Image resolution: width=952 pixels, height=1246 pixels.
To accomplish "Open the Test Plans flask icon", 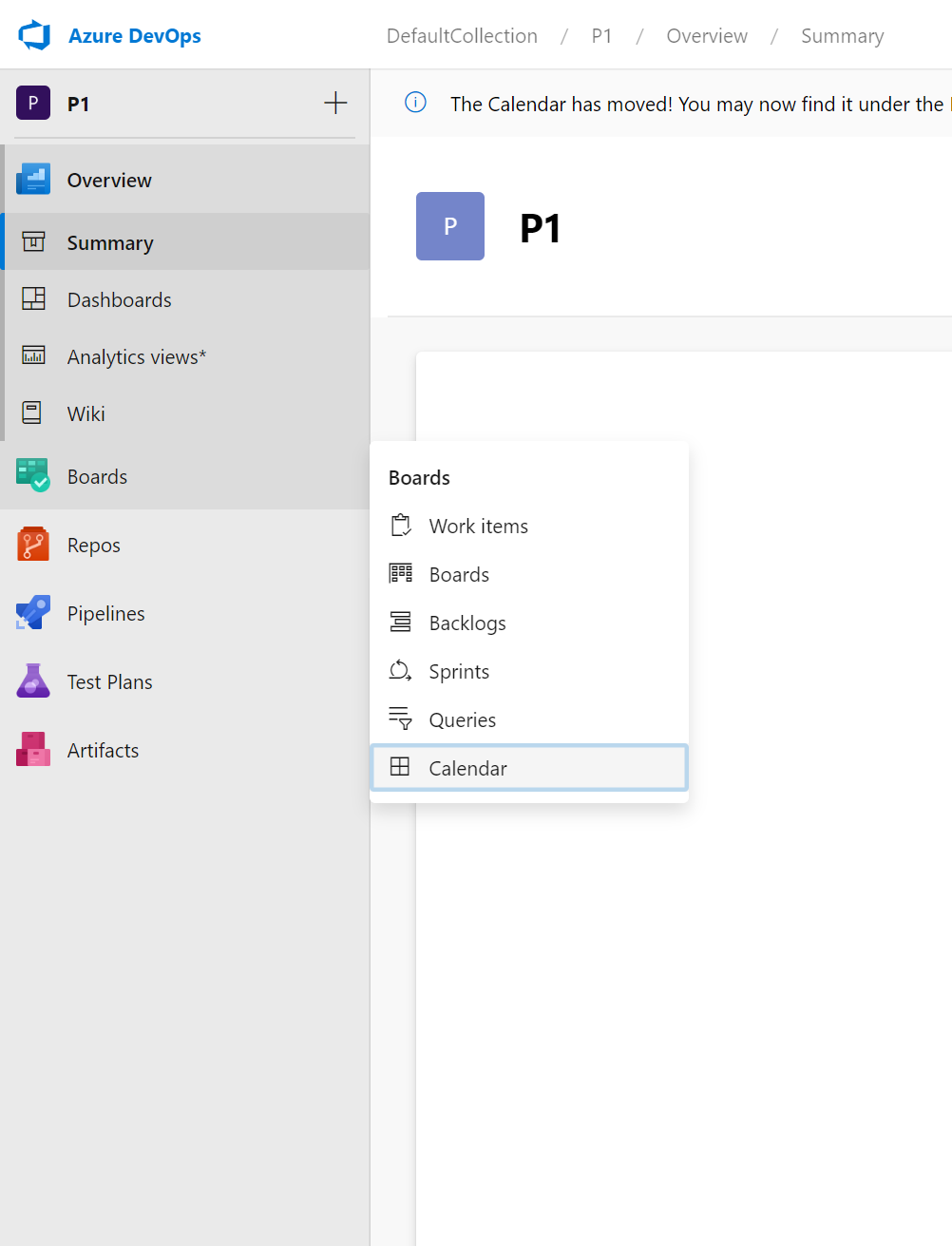I will pyautogui.click(x=33, y=681).
